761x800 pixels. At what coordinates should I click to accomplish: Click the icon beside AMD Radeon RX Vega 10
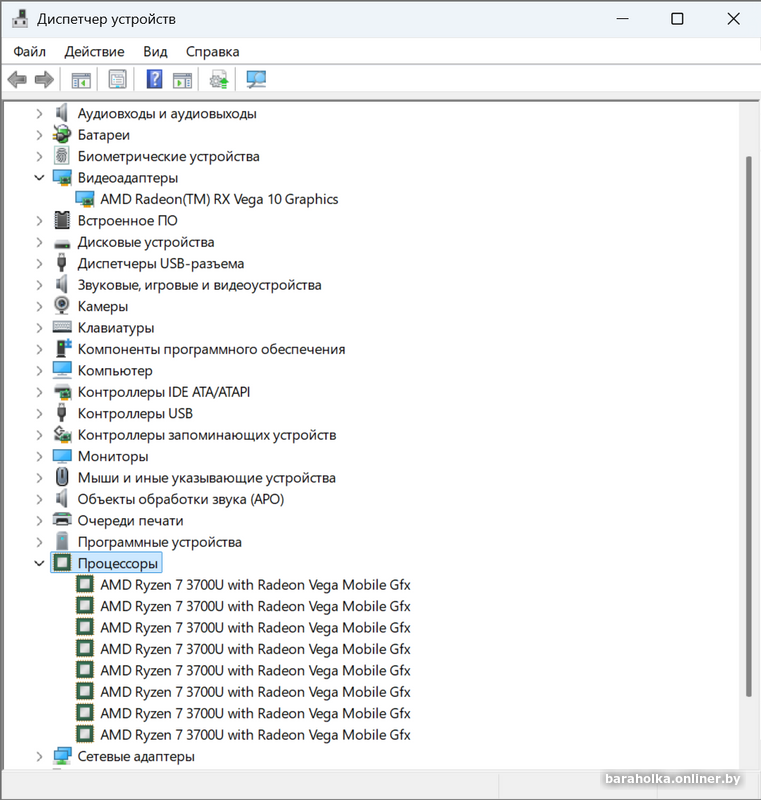coord(85,199)
